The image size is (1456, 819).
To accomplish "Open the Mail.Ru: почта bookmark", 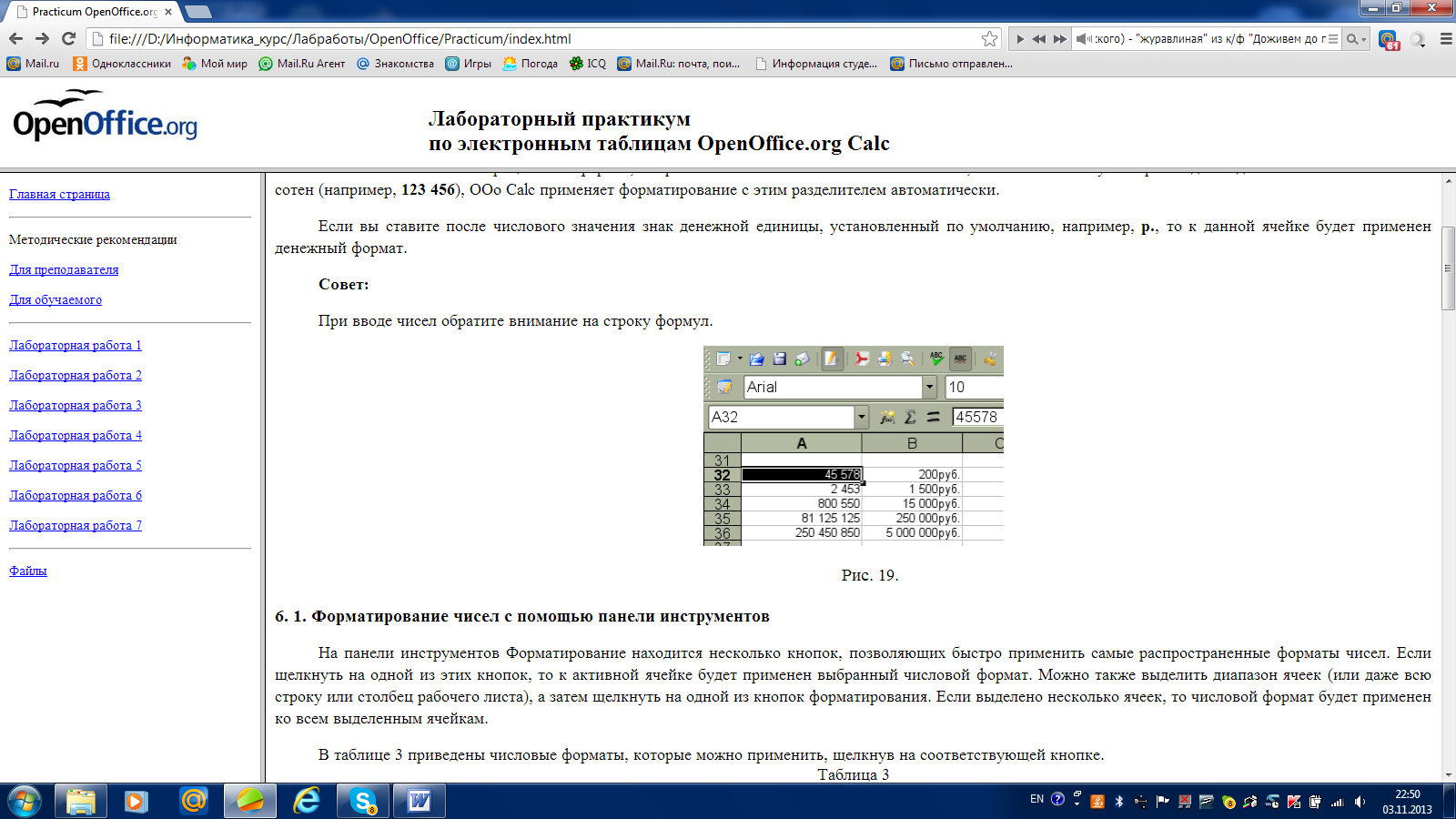I will (x=679, y=64).
